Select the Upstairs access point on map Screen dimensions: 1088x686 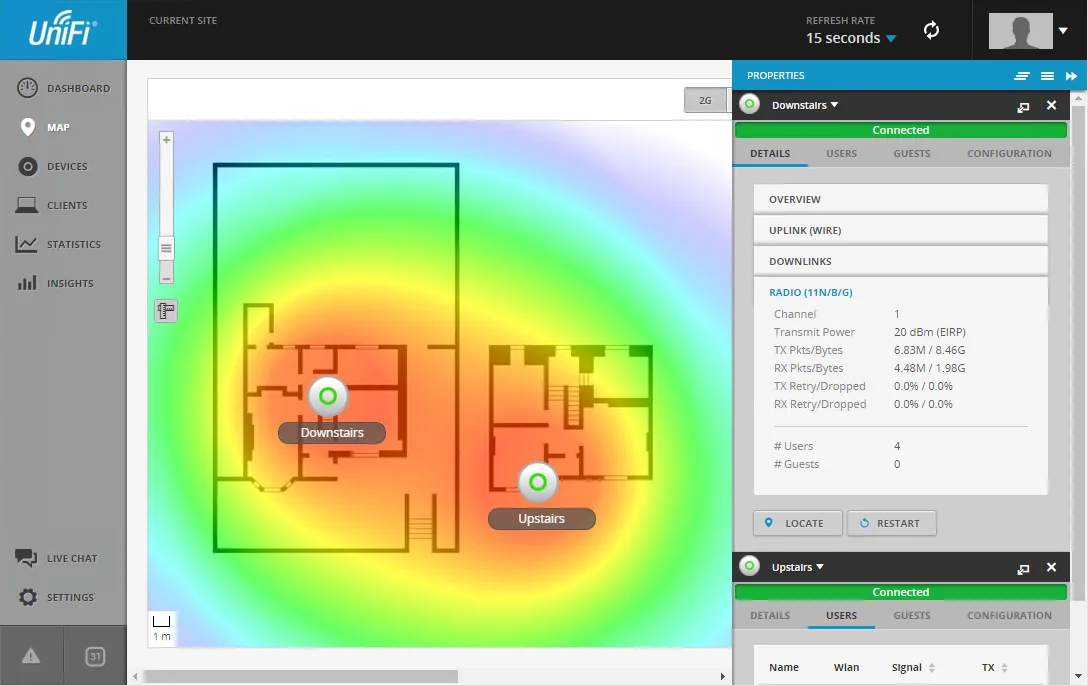[538, 482]
